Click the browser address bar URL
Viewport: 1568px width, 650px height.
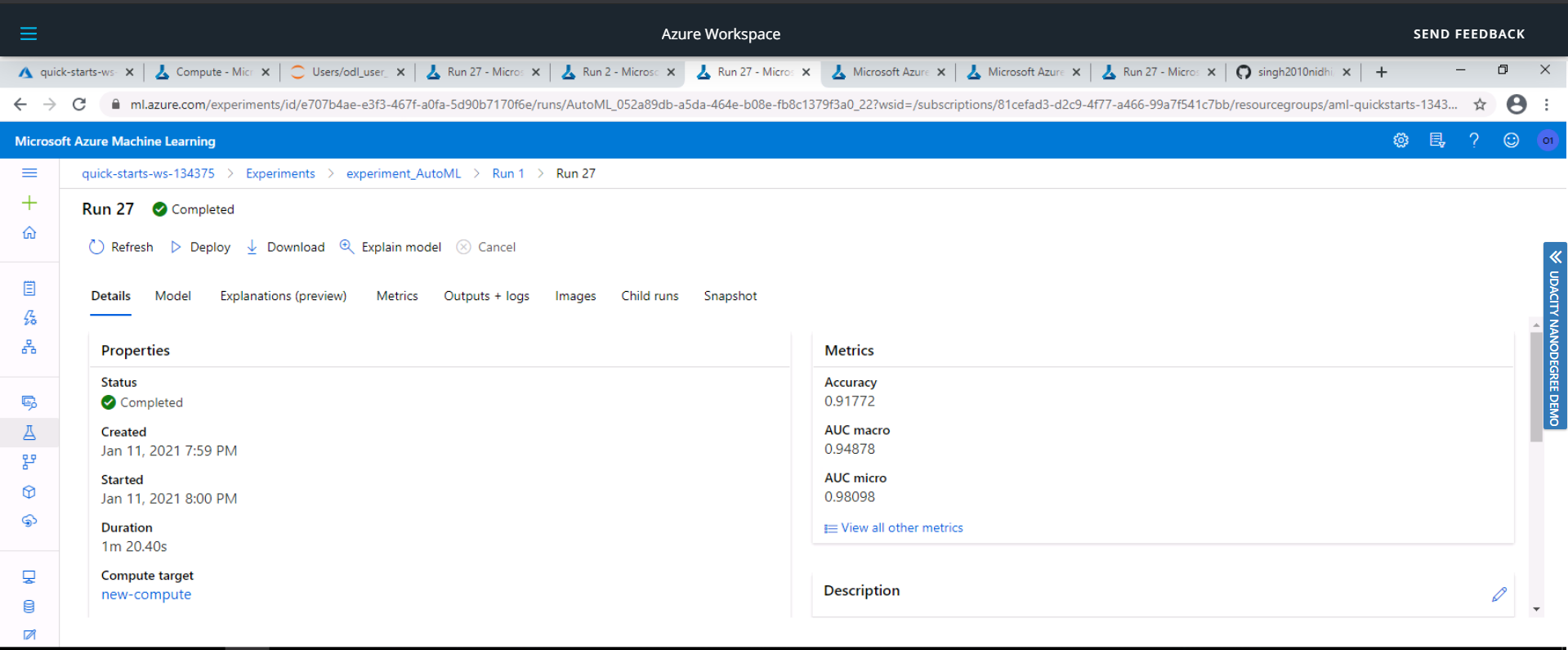[793, 104]
